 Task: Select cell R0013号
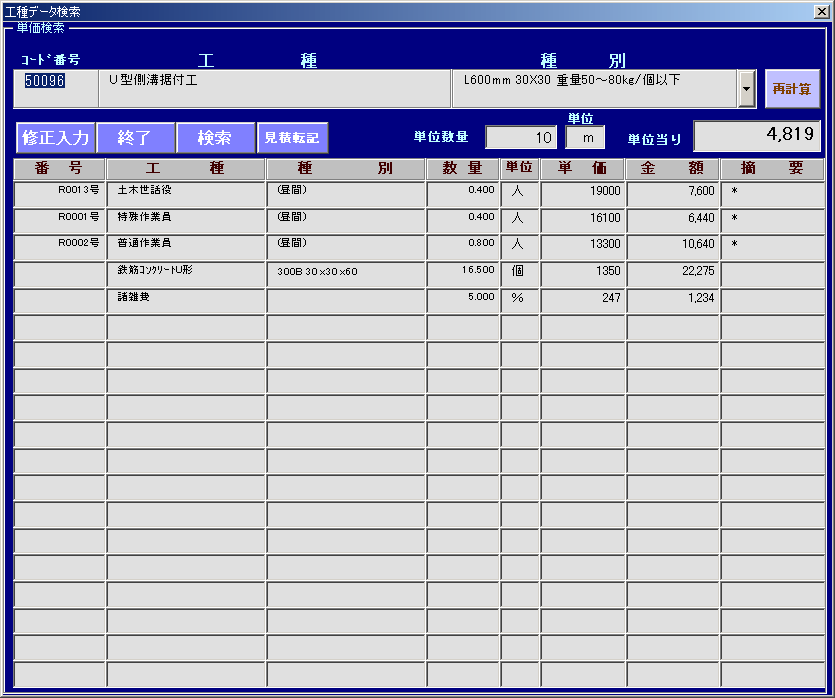(59, 194)
